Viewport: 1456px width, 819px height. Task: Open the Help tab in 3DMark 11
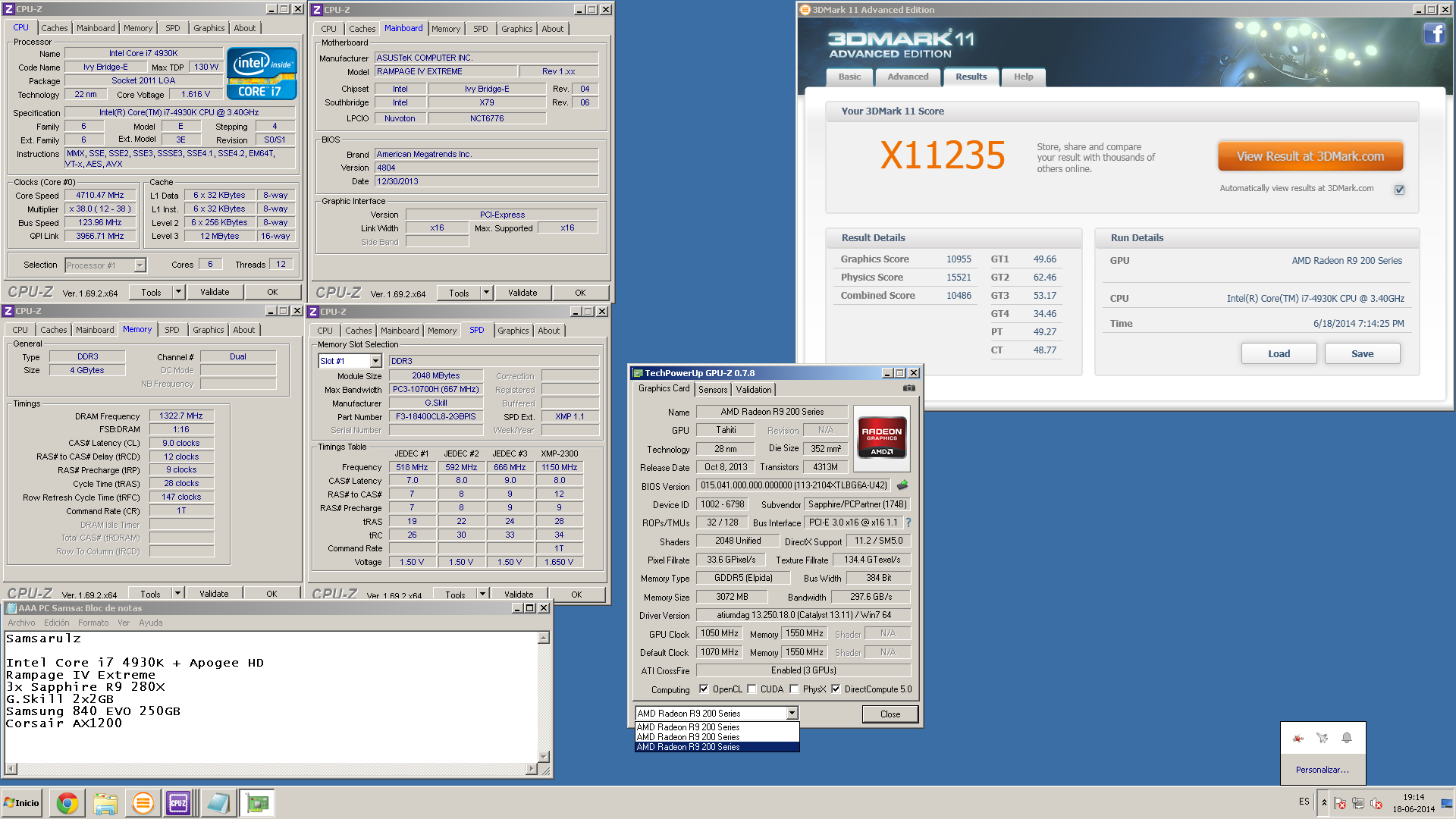click(x=1024, y=77)
